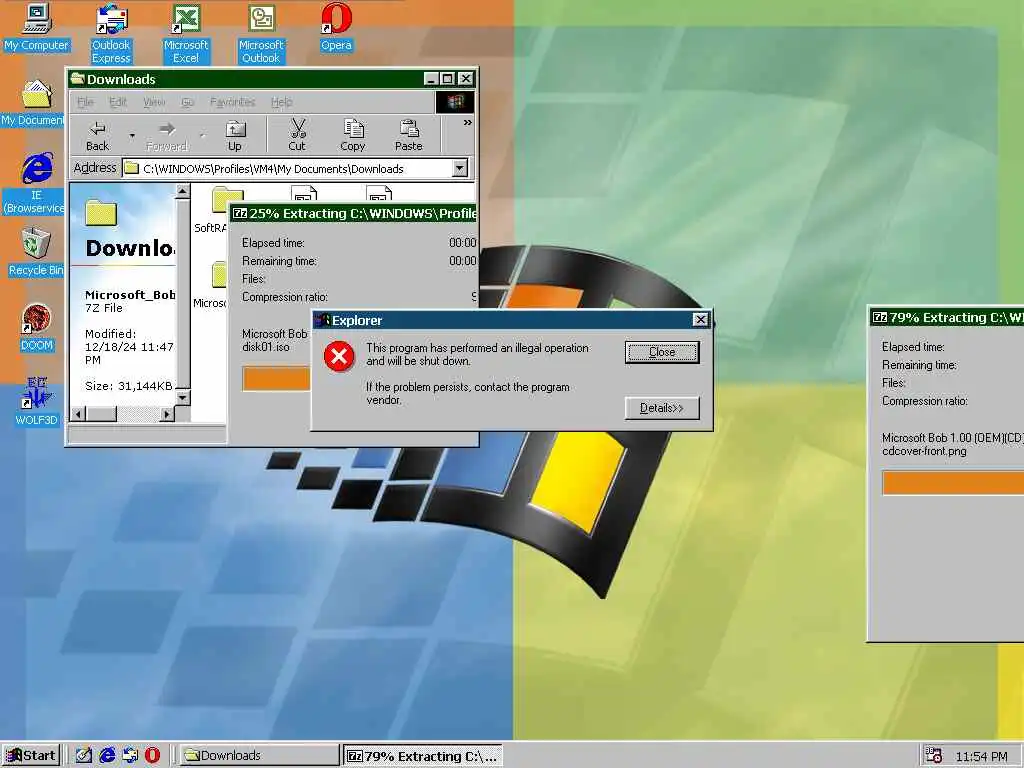Viewport: 1024px width, 768px height.
Task: Click the Forward toolbar button in Downloads
Action: pos(167,135)
